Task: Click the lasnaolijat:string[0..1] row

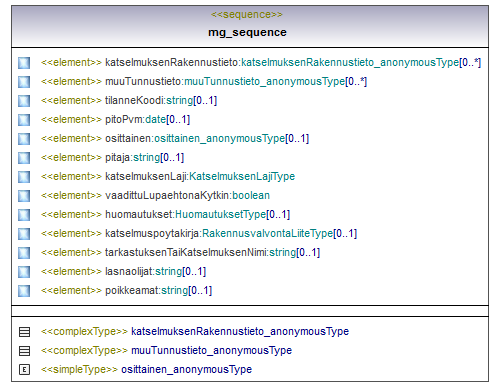Action: pyautogui.click(x=123, y=272)
